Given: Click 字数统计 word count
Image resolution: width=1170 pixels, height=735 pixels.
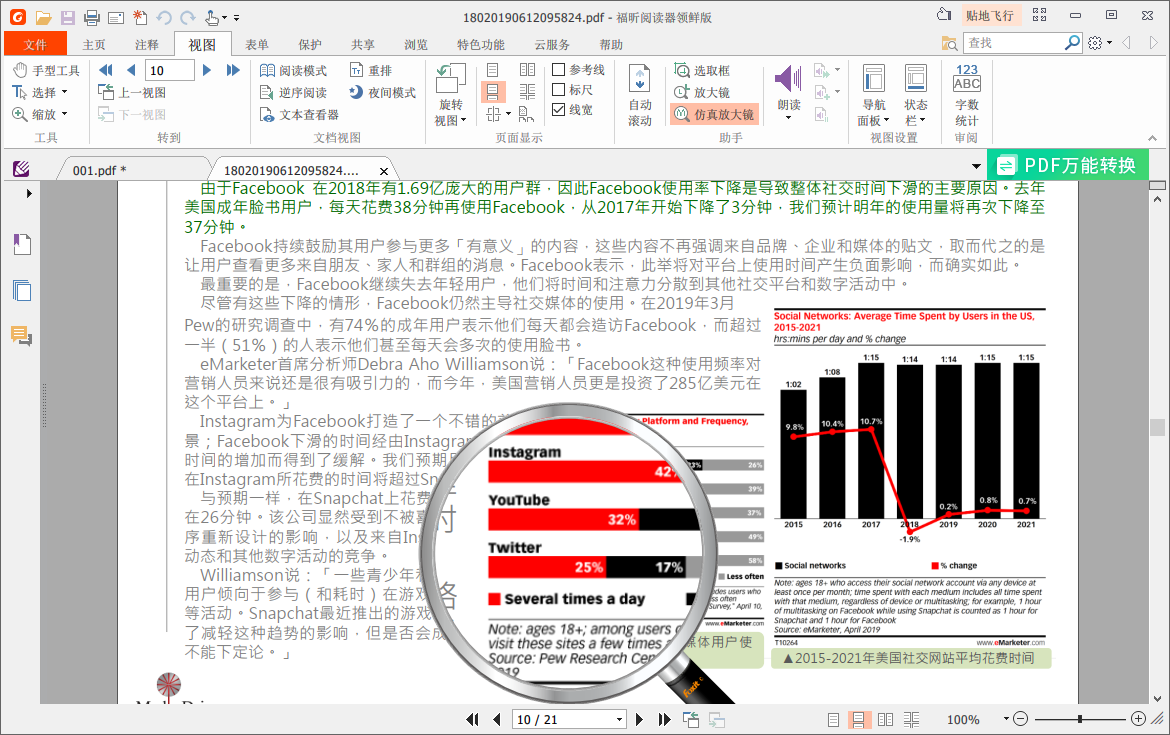Looking at the screenshot, I should point(967,95).
